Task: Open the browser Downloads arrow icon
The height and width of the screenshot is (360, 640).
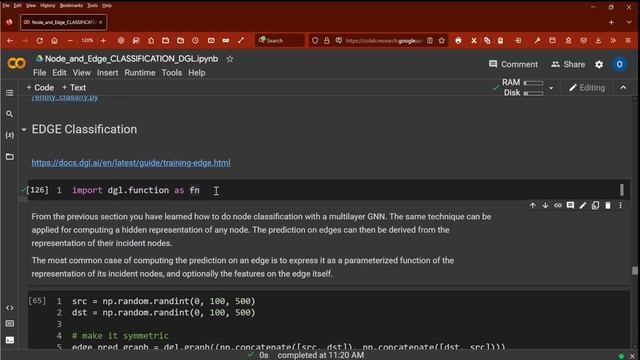Action: click(x=598, y=40)
